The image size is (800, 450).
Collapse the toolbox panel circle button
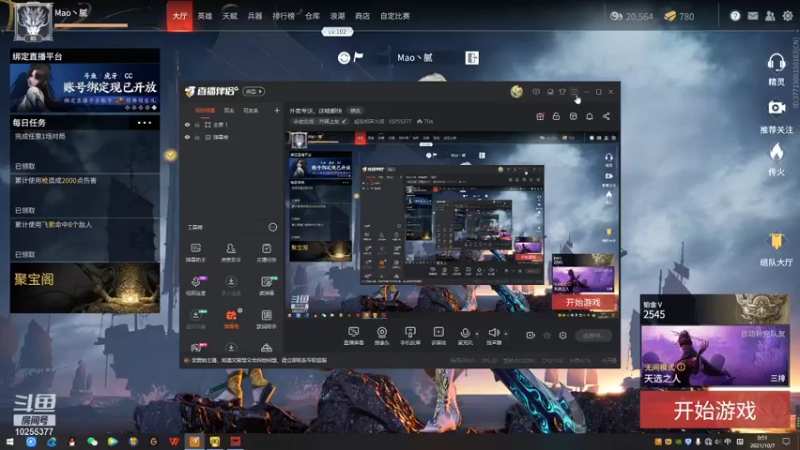click(272, 227)
